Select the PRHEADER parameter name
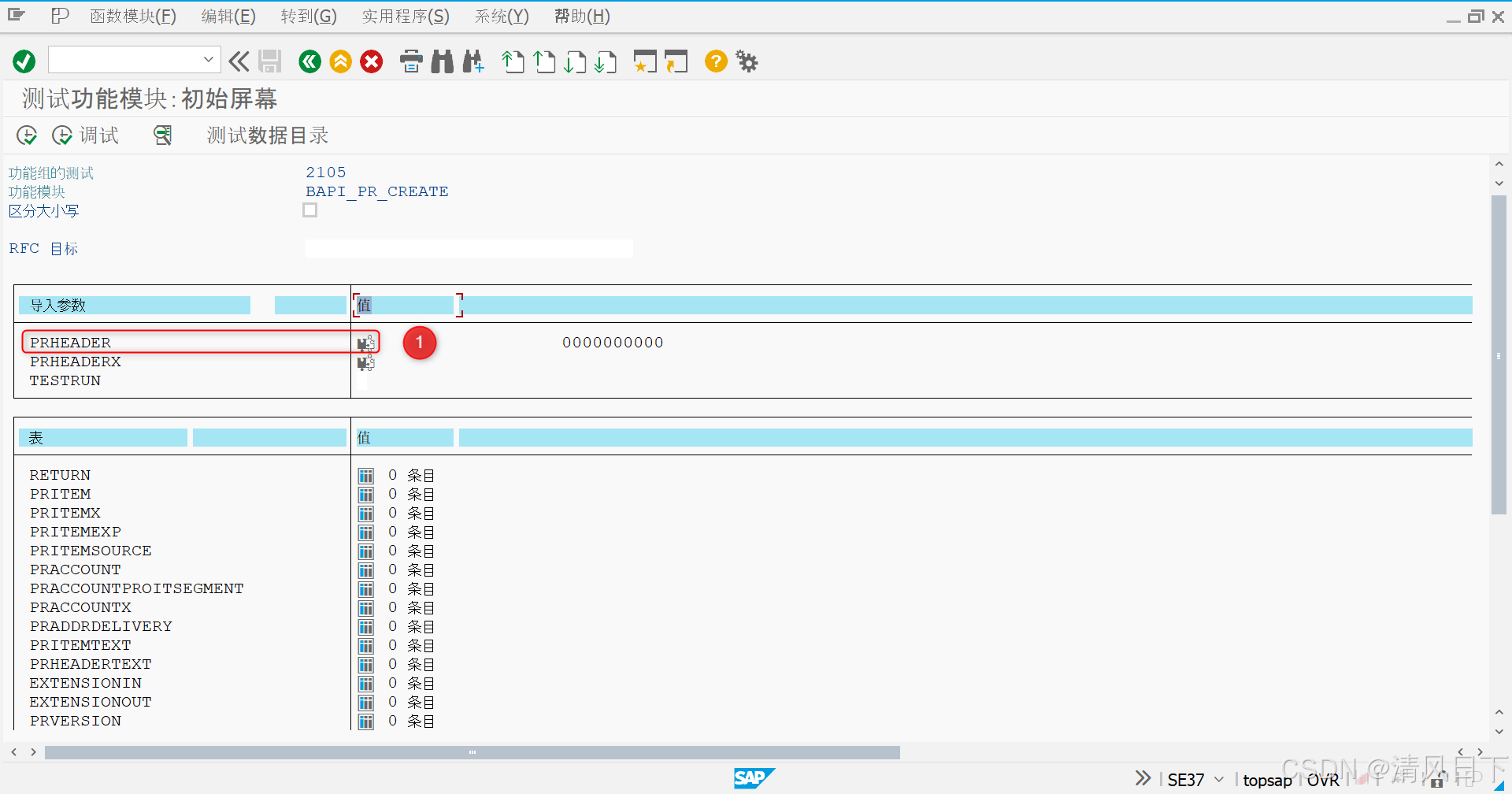 point(70,343)
